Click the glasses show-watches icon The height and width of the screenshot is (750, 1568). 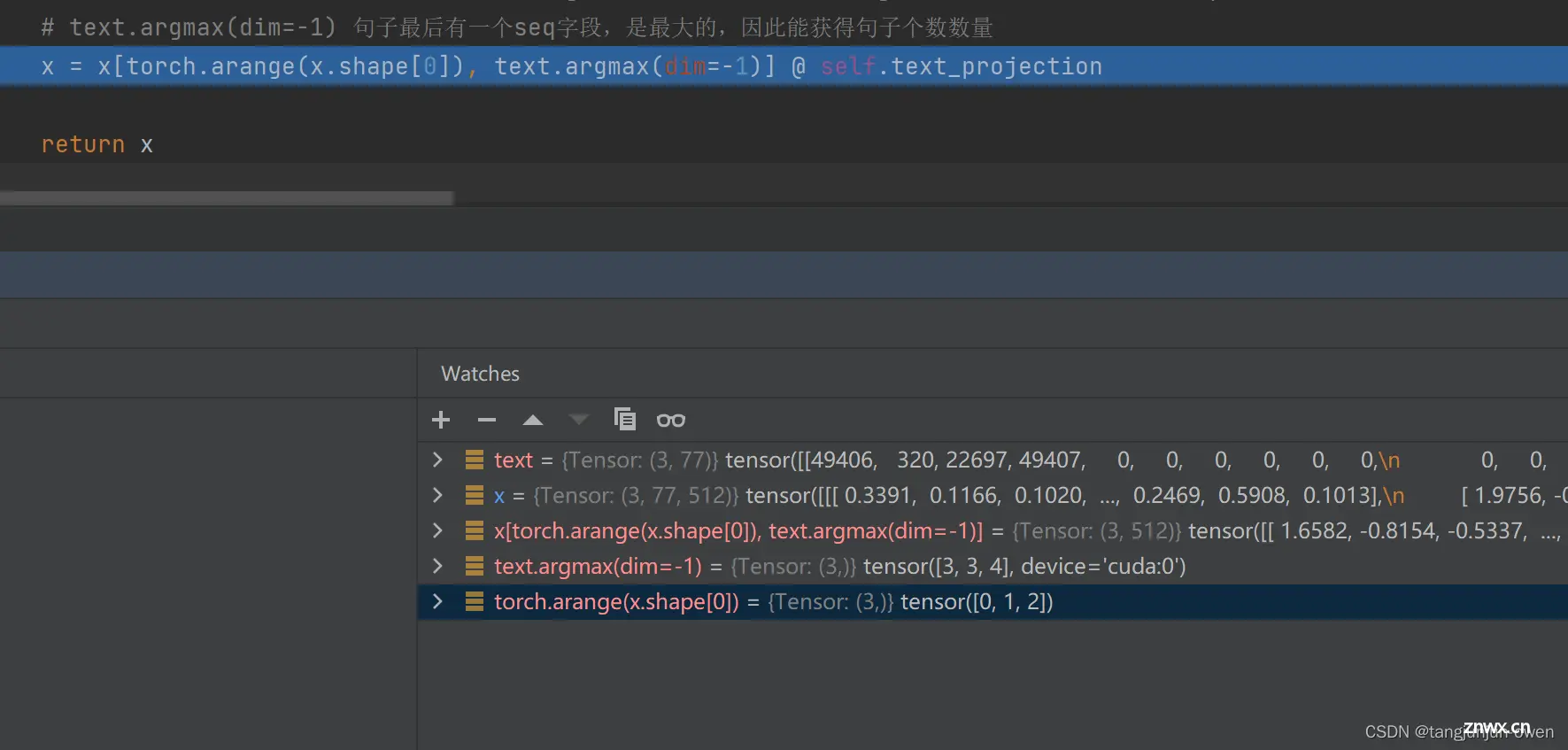(671, 420)
